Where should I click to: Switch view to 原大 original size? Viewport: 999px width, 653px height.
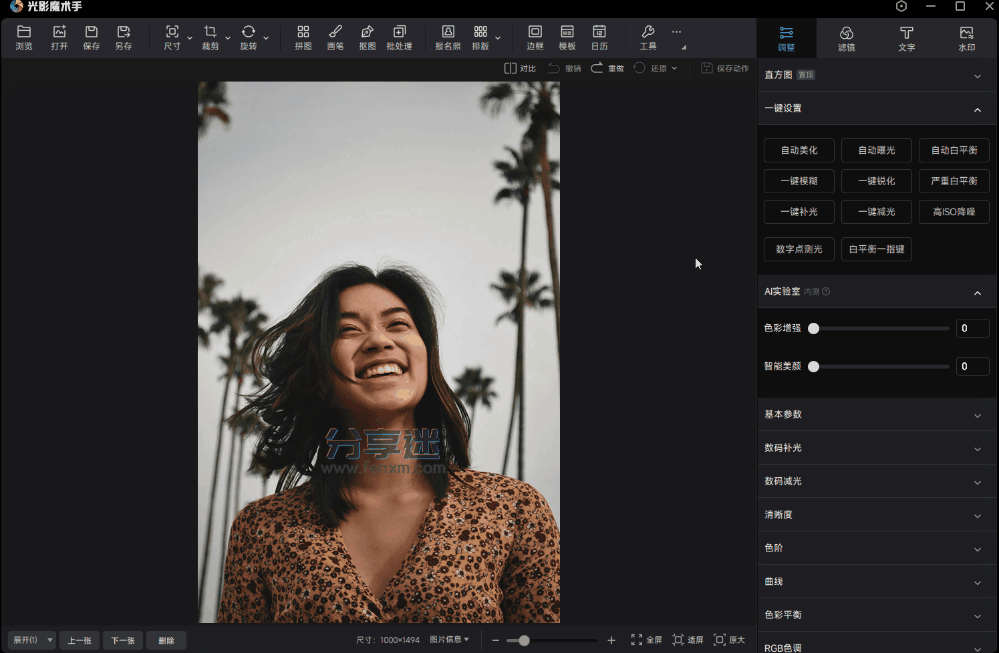729,640
